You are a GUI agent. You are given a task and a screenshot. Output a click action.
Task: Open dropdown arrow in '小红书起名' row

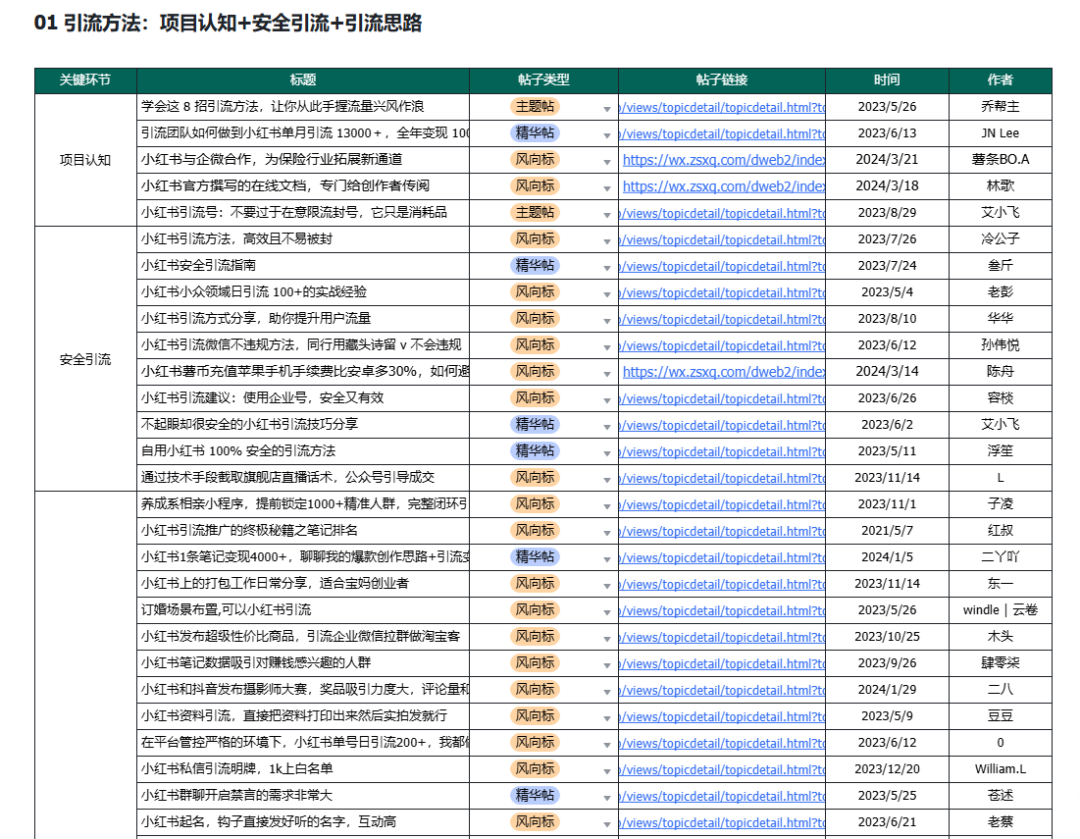607,825
